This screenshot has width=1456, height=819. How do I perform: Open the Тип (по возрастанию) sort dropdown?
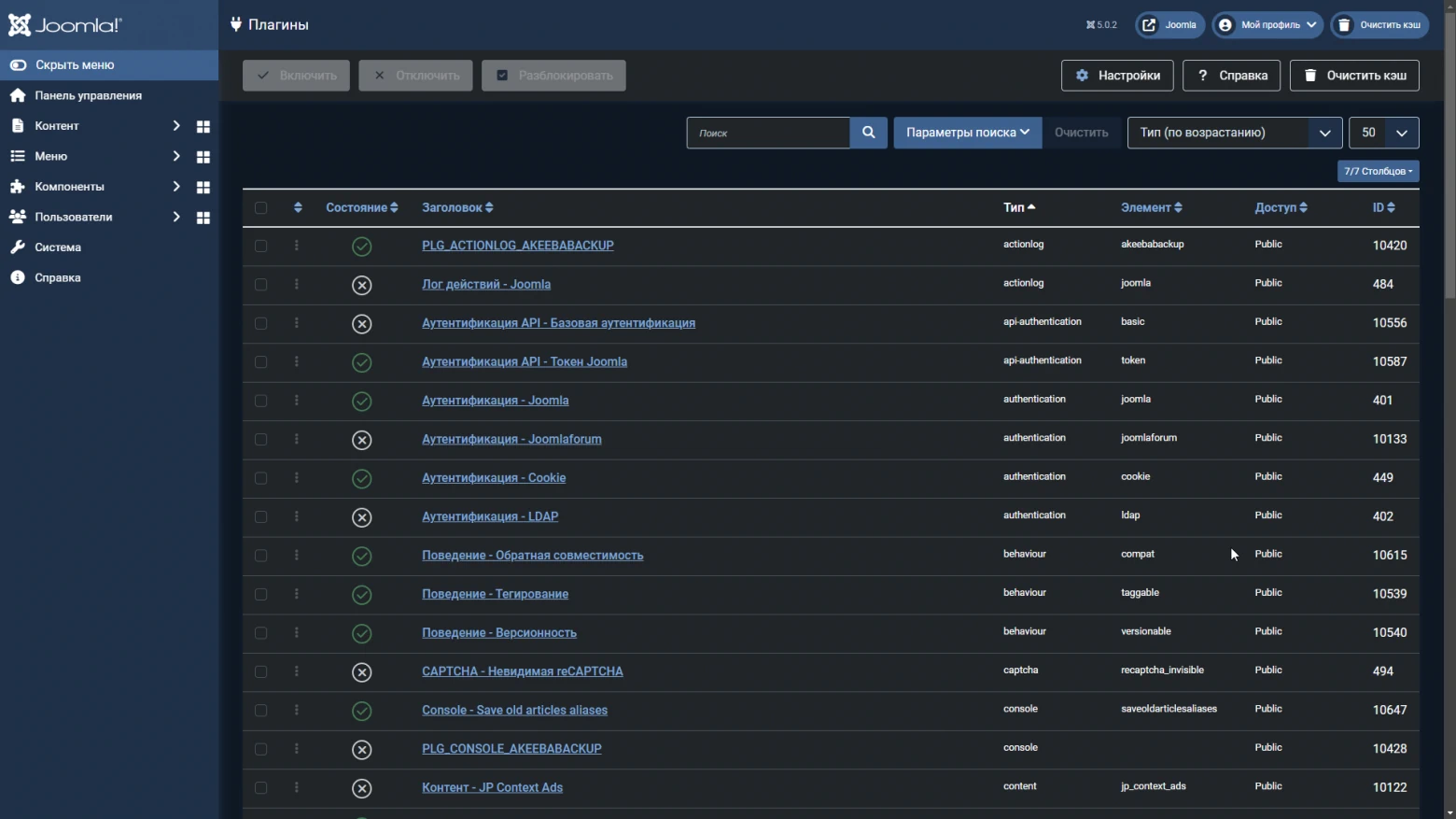[x=1235, y=133]
